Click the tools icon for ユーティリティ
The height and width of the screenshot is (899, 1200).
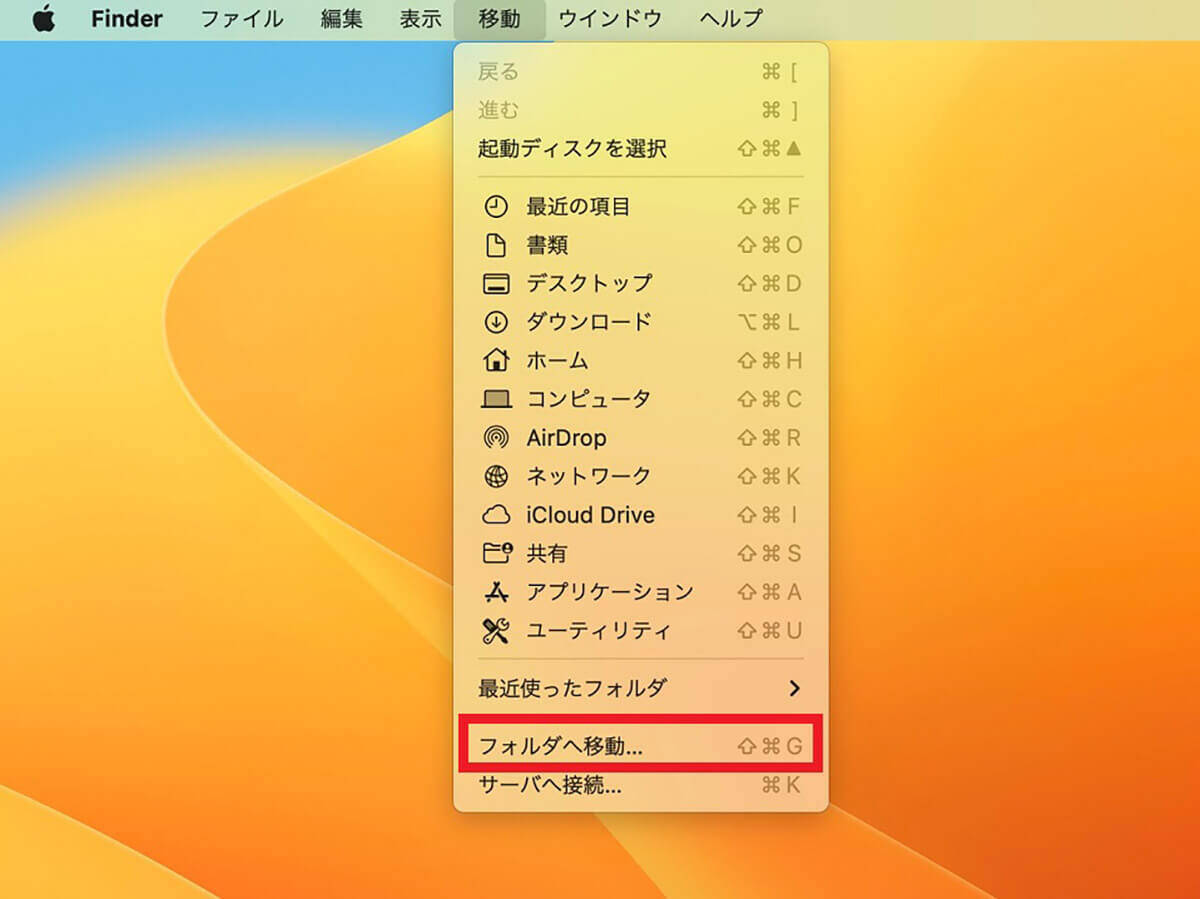point(496,630)
